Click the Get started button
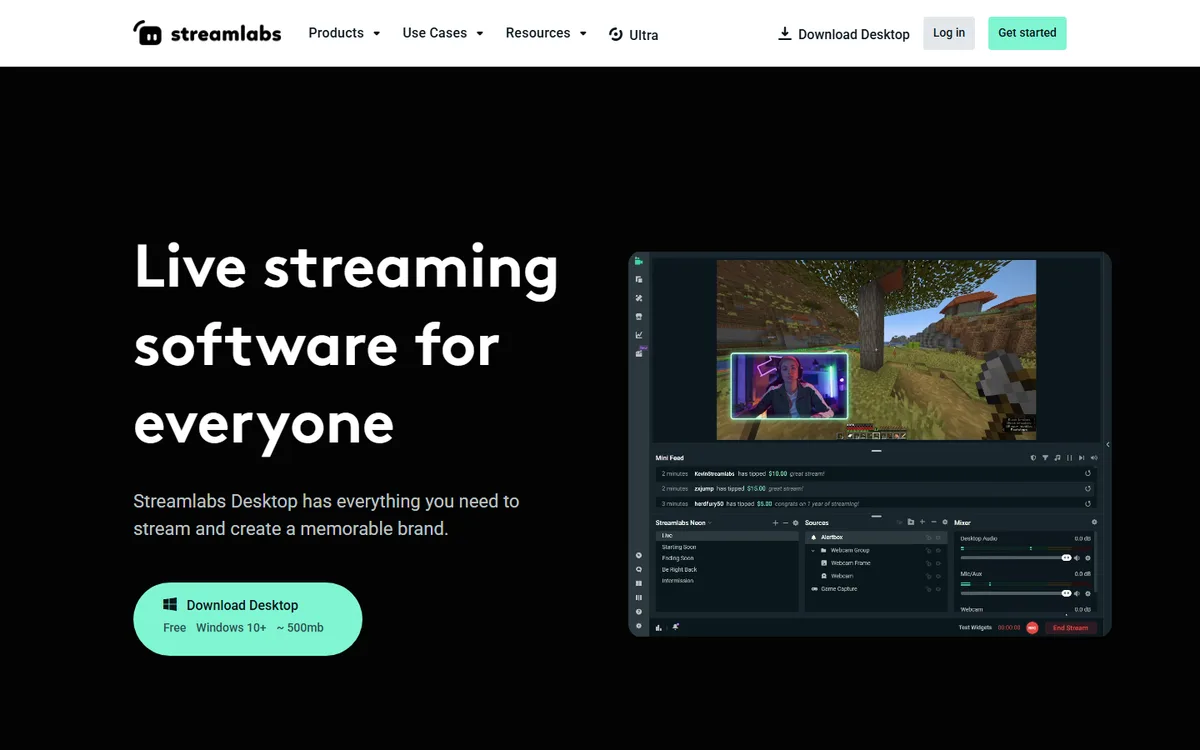Viewport: 1200px width, 750px height. (x=1027, y=33)
